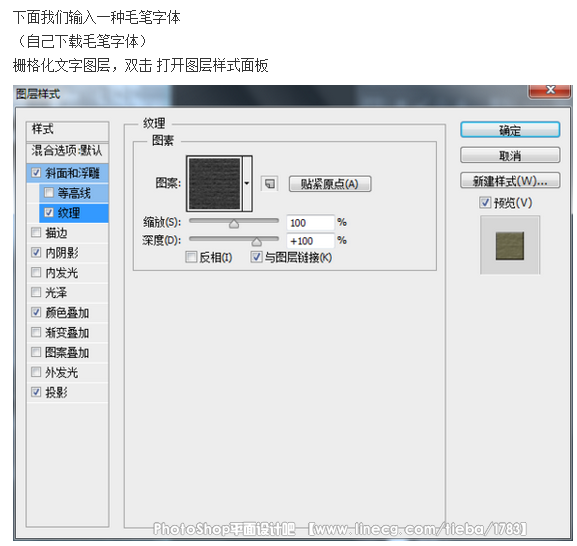The image size is (577, 546).
Task: Enable the 图案叠加 checkbox
Action: (36, 352)
